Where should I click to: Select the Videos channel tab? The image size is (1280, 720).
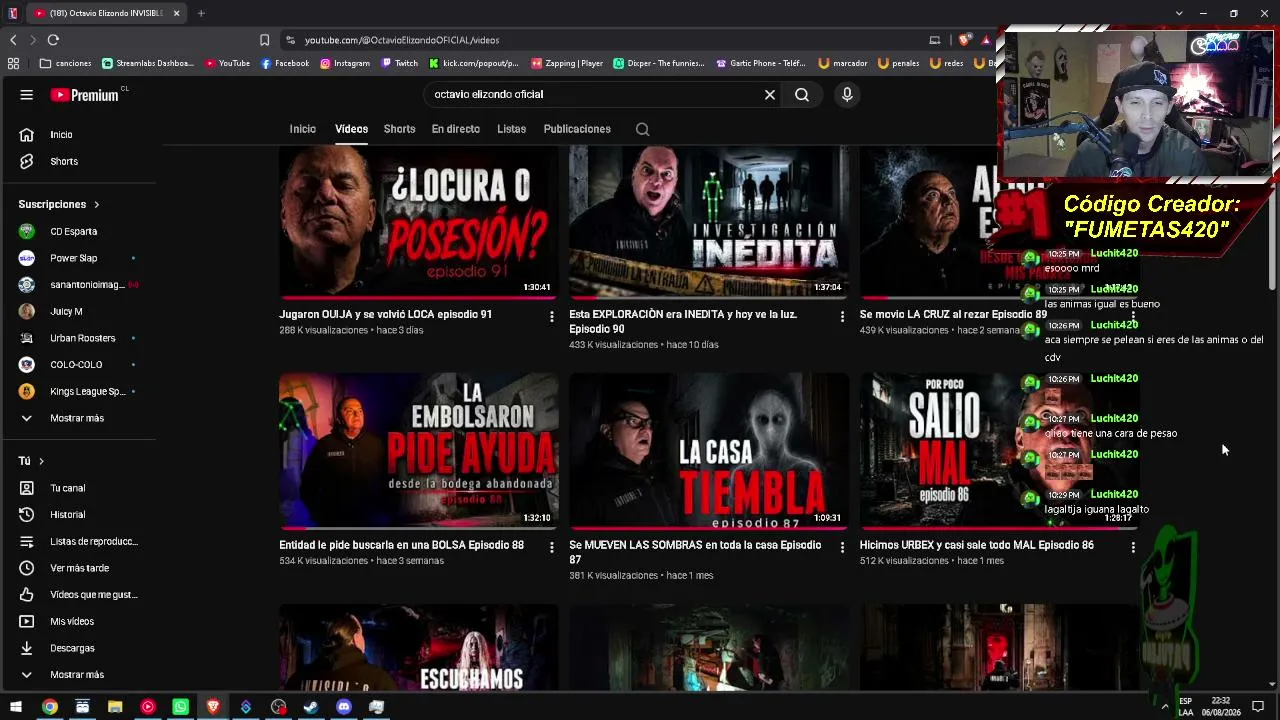coord(351,129)
